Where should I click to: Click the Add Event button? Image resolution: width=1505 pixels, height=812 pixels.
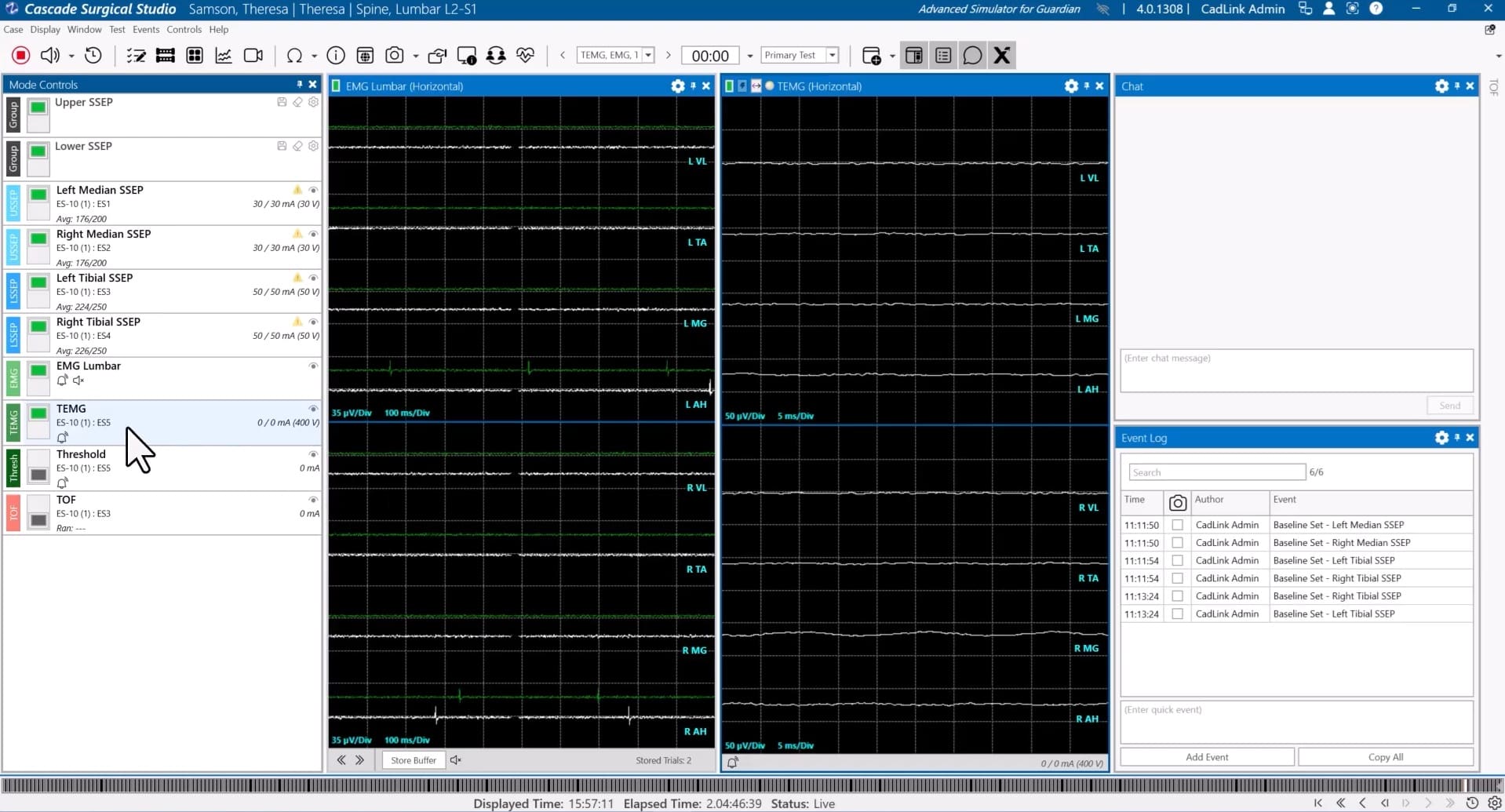(1206, 757)
